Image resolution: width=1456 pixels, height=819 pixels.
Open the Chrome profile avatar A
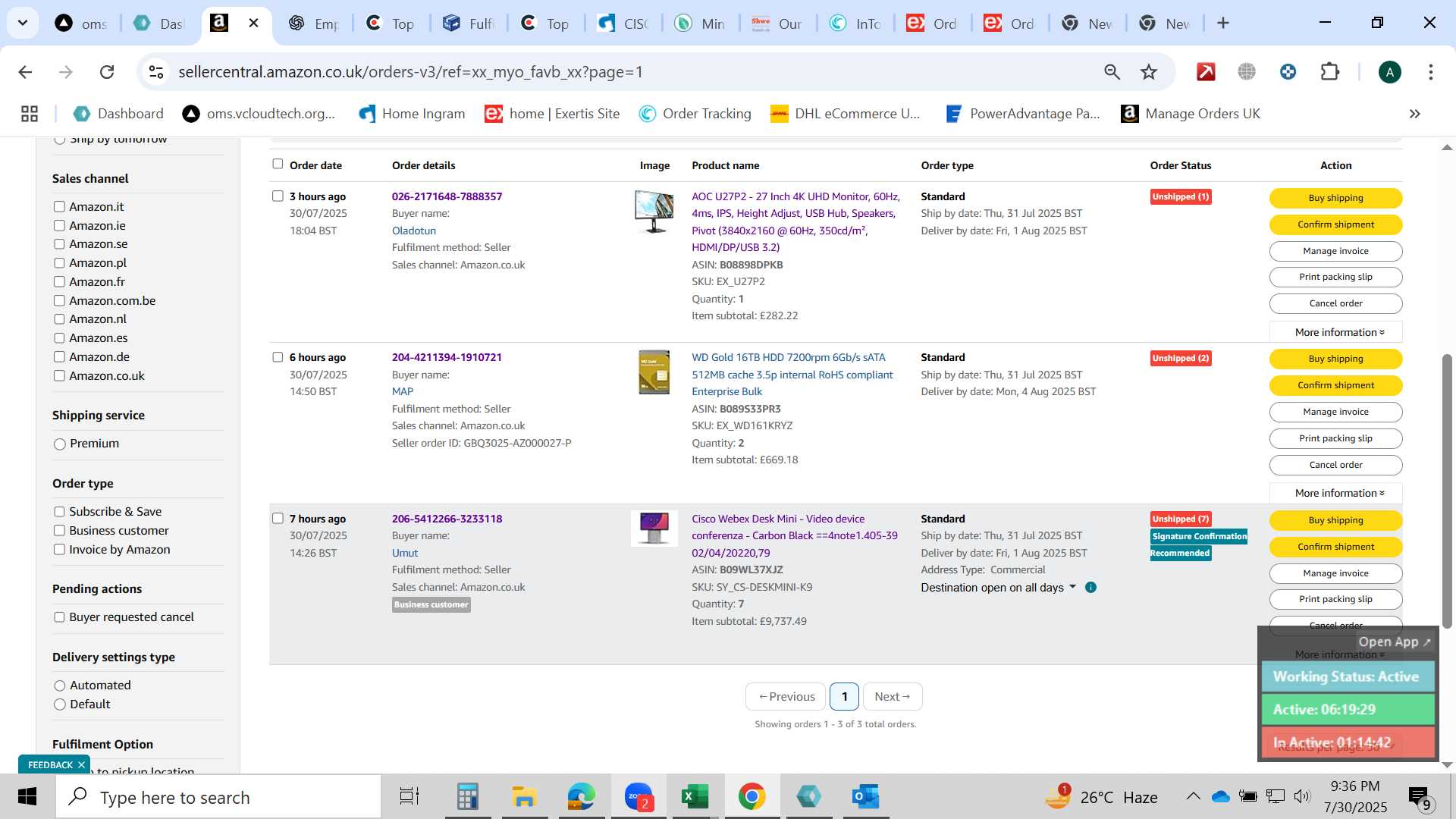(1389, 72)
